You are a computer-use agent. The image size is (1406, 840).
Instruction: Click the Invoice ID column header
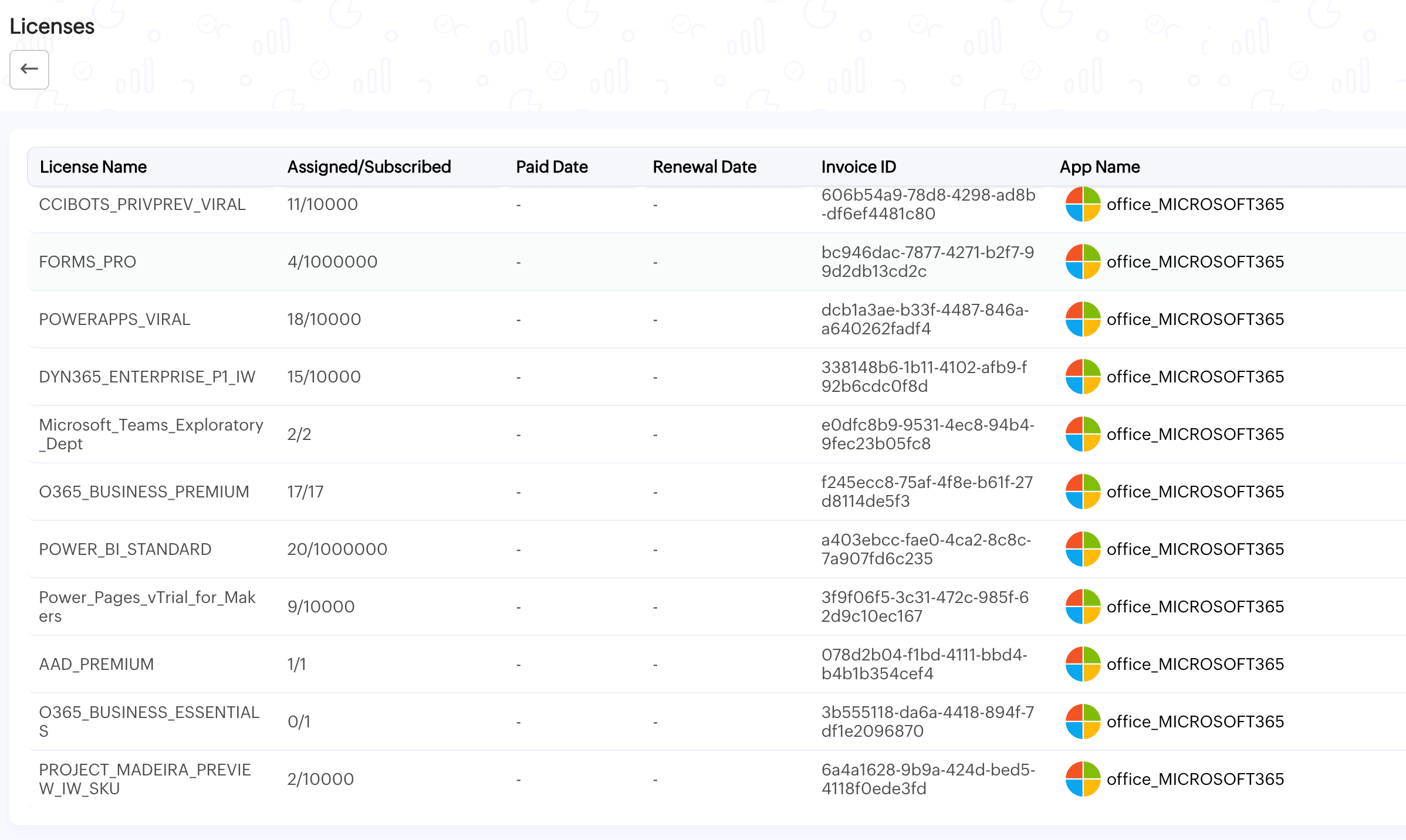(x=859, y=167)
